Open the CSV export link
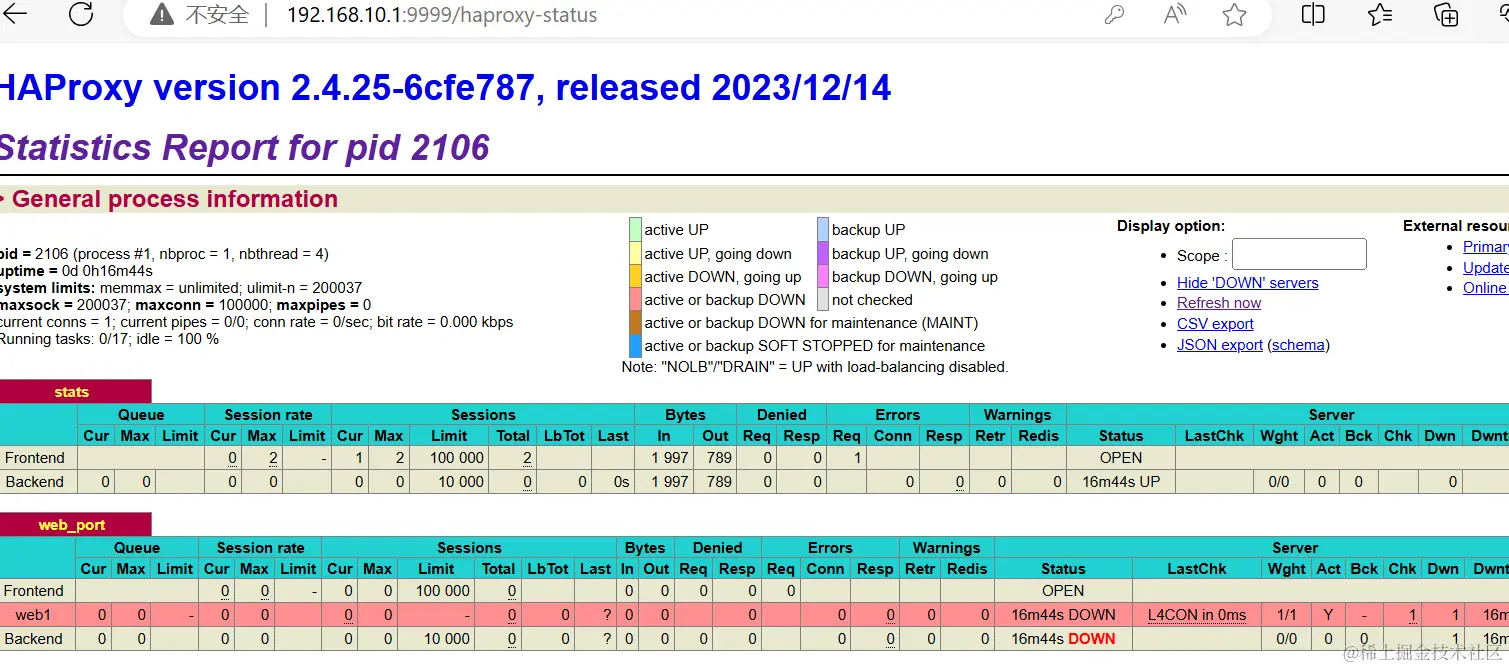Screen dimensions: 1509x669 click(1215, 324)
